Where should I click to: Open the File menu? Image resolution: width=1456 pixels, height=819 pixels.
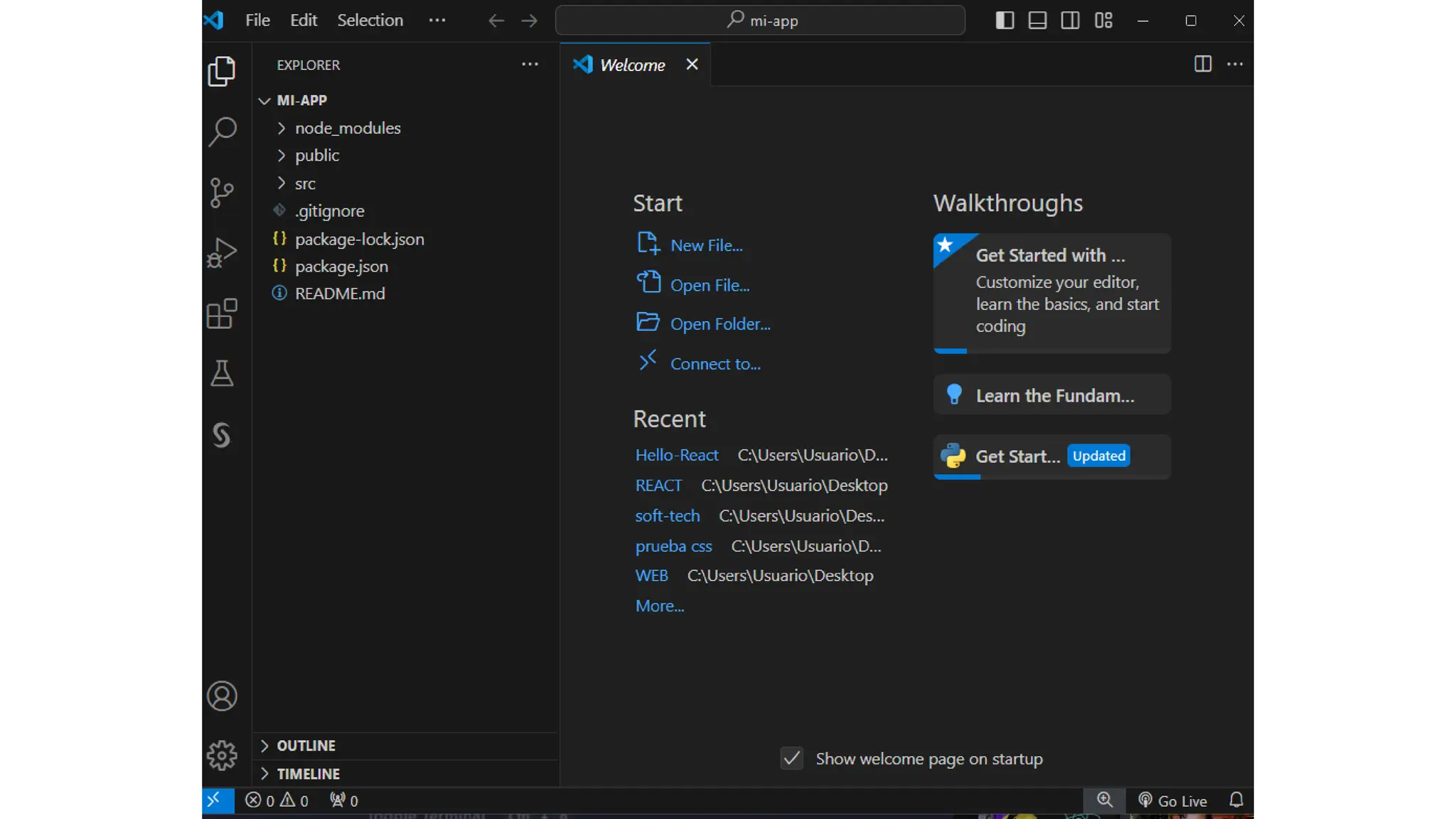coord(257,21)
